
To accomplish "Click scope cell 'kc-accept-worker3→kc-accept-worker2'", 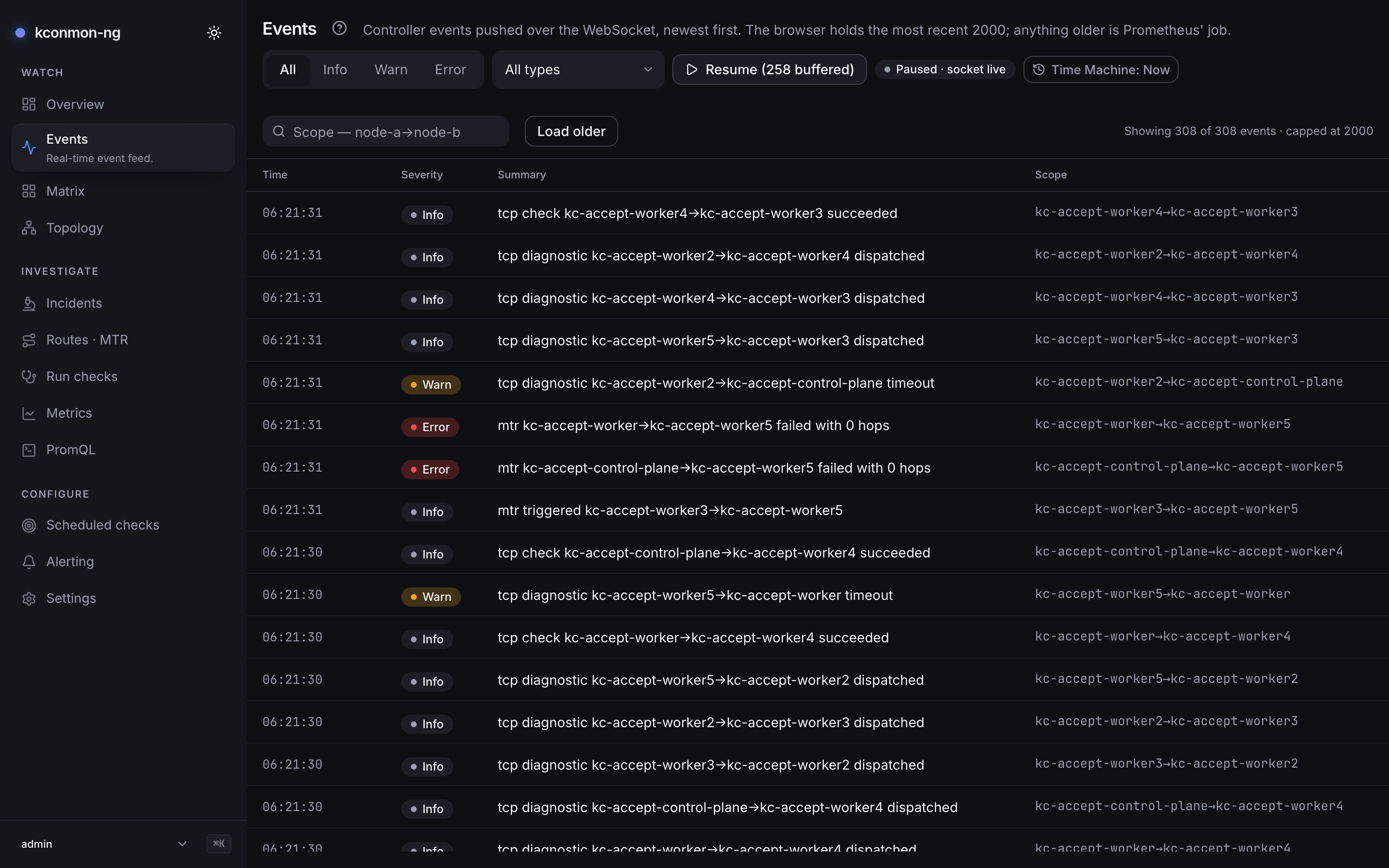I will [1166, 763].
